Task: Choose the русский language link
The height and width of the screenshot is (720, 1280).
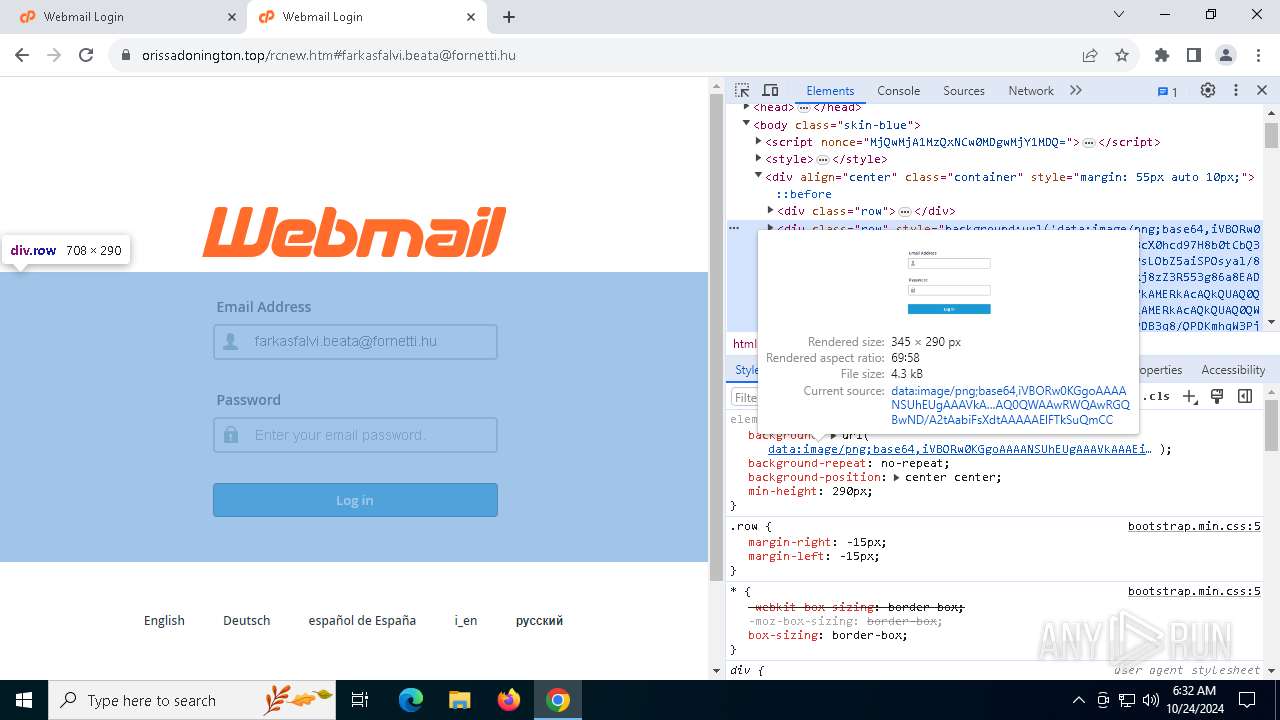Action: click(539, 620)
